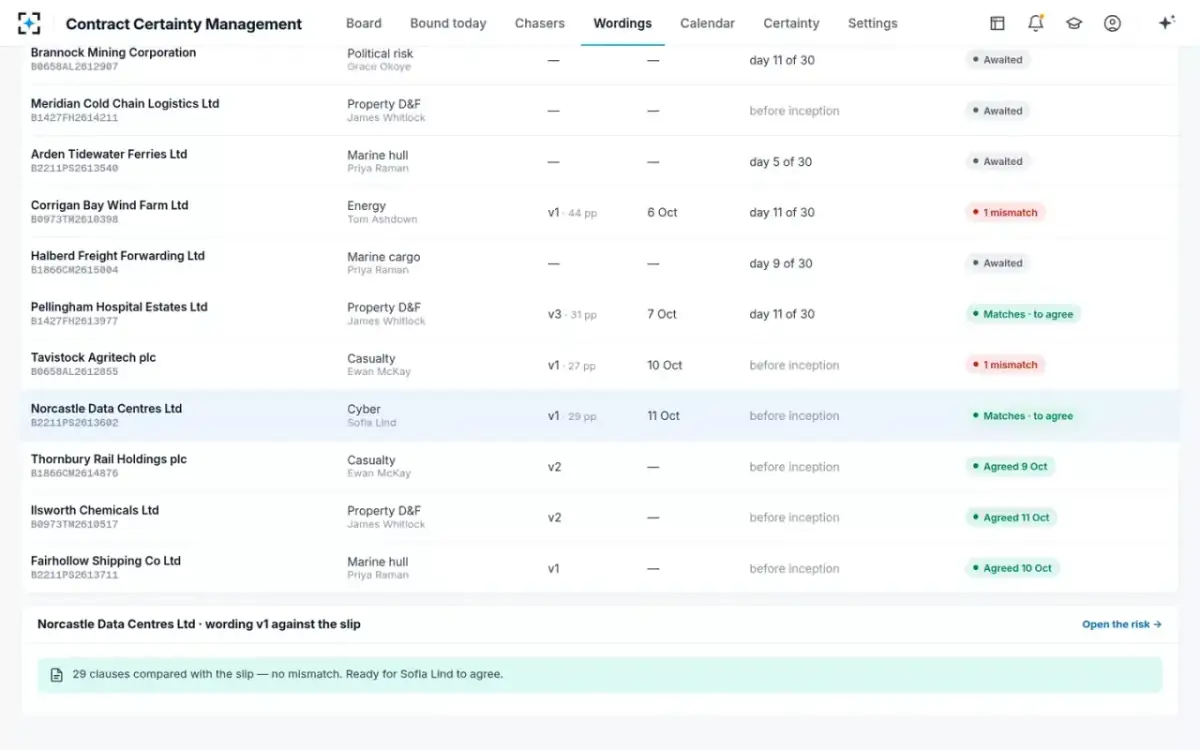This screenshot has width=1200, height=750.
Task: Click Casualty class for Tavistock Agritech
Action: [371, 358]
